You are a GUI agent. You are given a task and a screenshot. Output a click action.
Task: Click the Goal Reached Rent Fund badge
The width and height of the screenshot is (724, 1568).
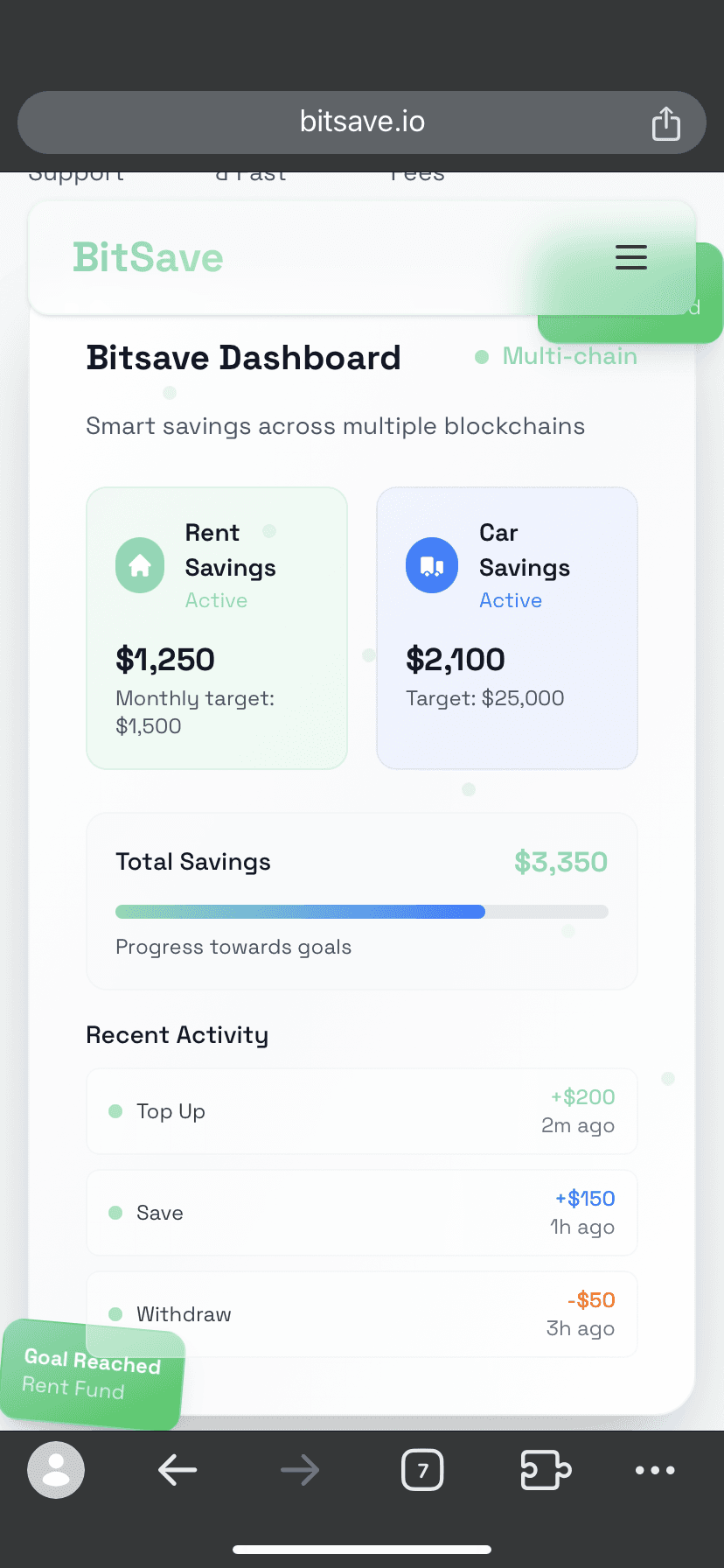coord(92,1374)
